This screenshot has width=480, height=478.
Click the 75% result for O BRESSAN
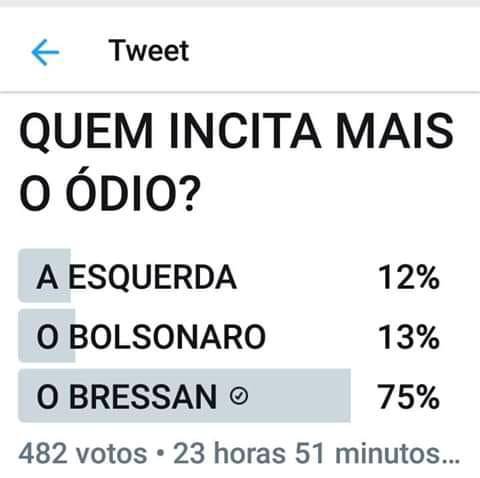408,397
